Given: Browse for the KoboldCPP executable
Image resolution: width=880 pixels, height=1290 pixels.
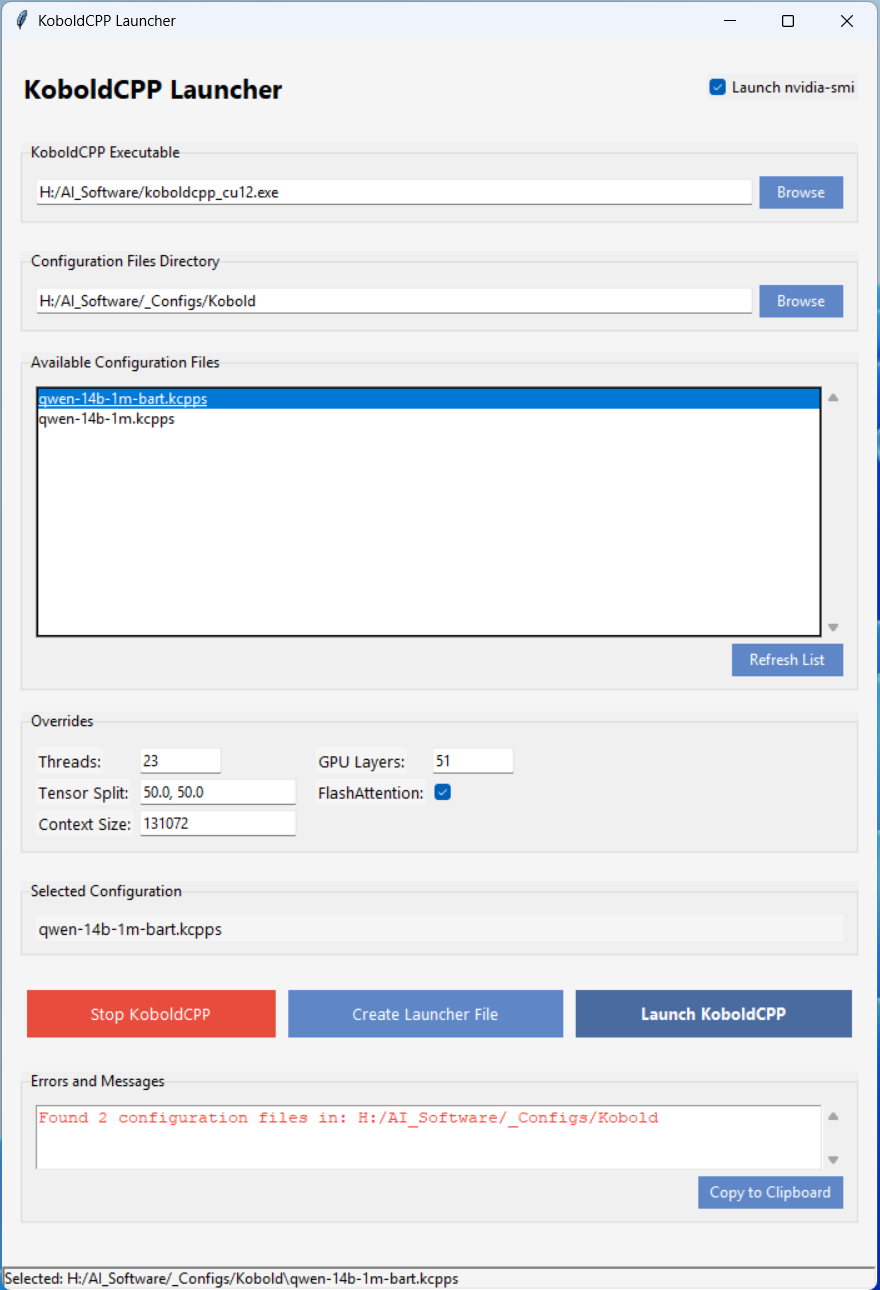Looking at the screenshot, I should 801,192.
